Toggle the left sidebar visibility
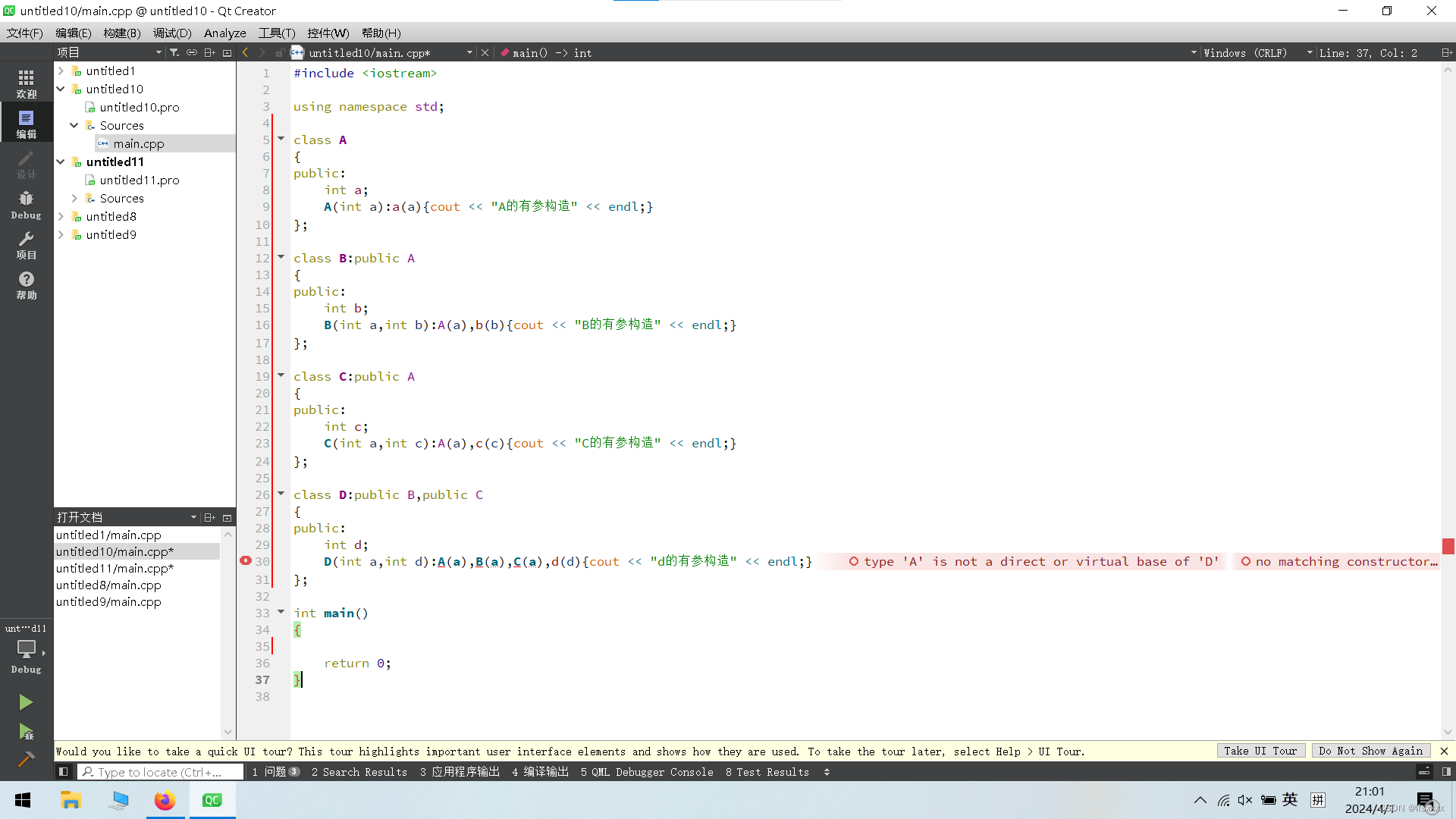Image resolution: width=1456 pixels, height=819 pixels. point(64,771)
